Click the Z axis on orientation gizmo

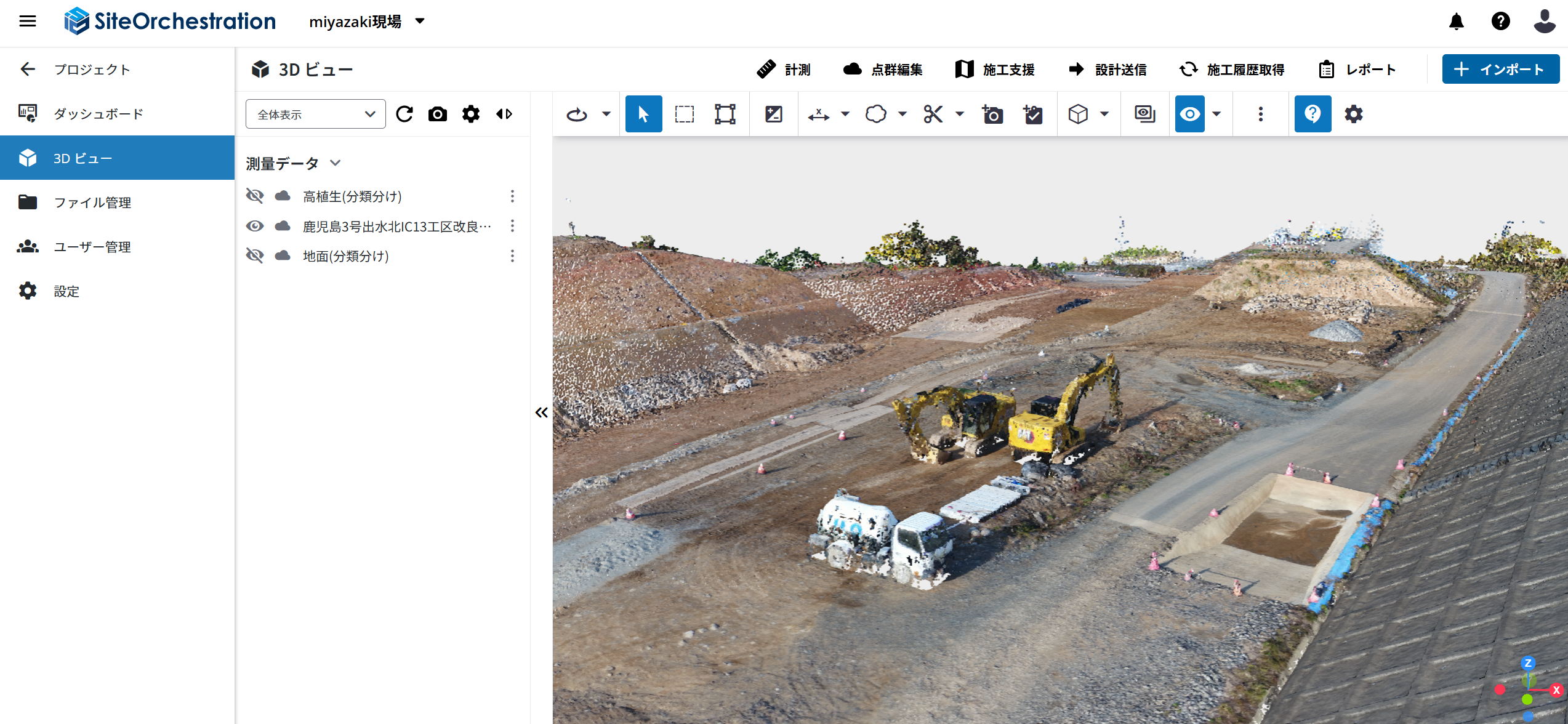tap(1527, 663)
